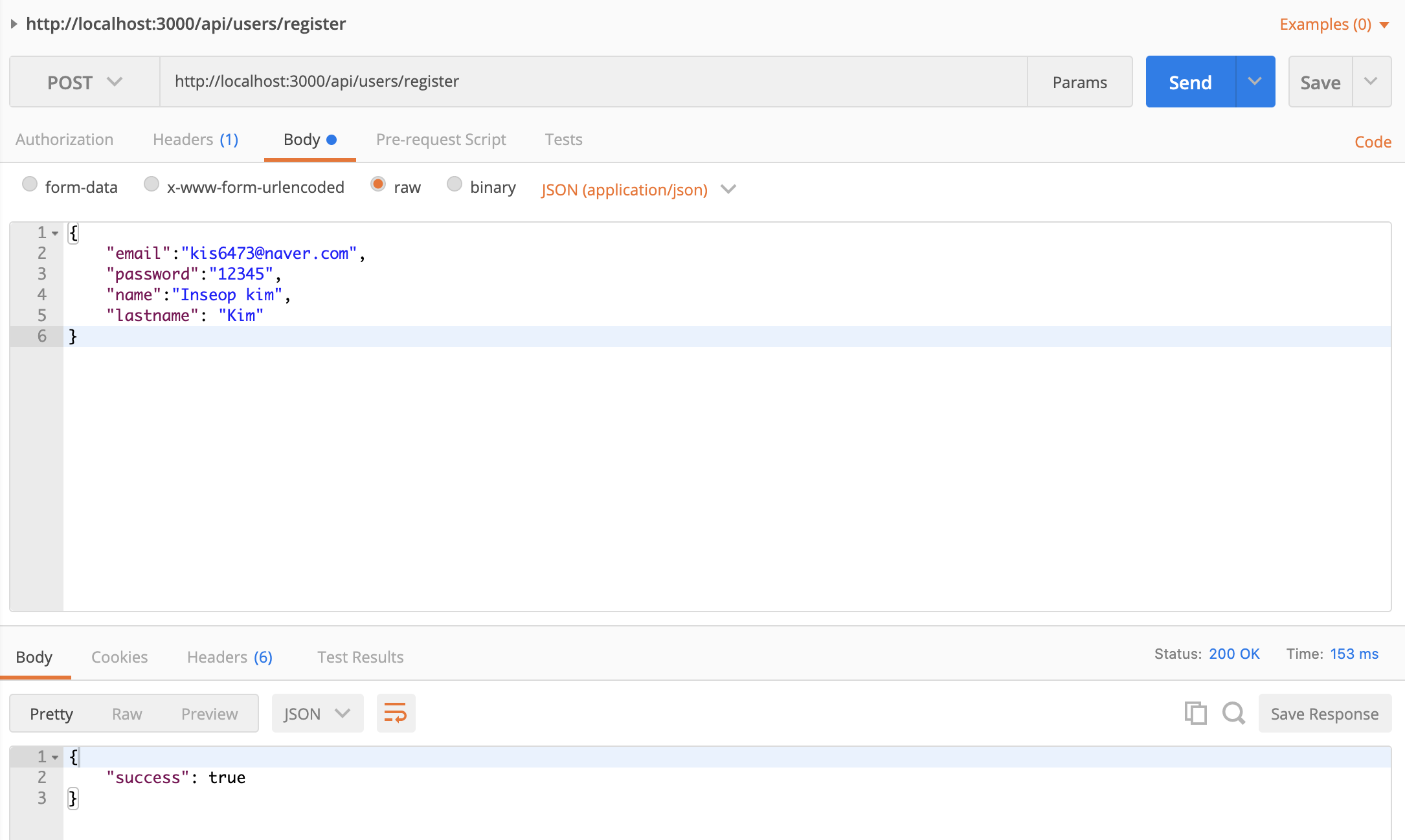Copy response to clipboard icon
The height and width of the screenshot is (840, 1405).
[1195, 713]
